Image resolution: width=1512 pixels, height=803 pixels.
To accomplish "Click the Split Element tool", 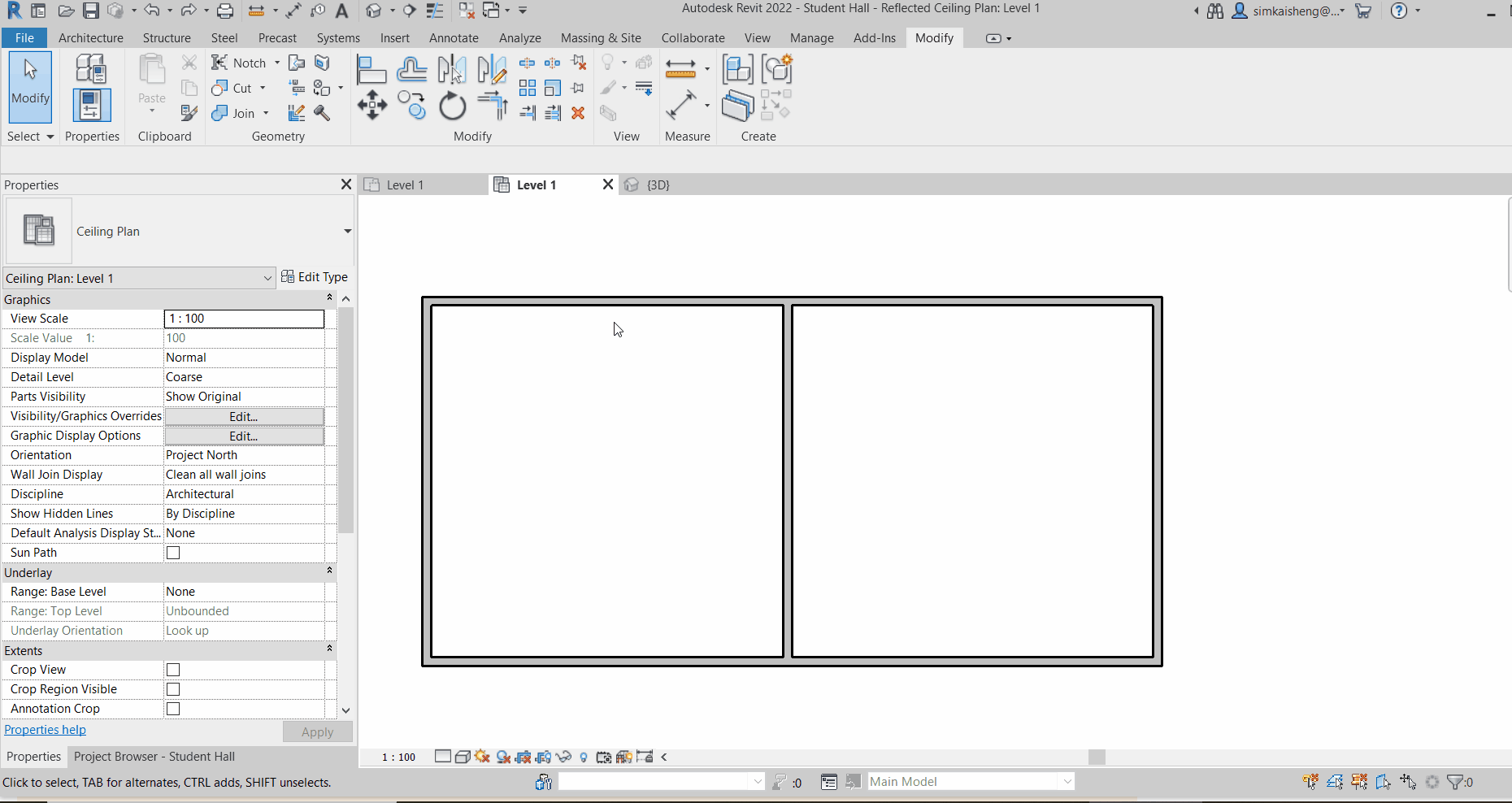I will pyautogui.click(x=528, y=63).
